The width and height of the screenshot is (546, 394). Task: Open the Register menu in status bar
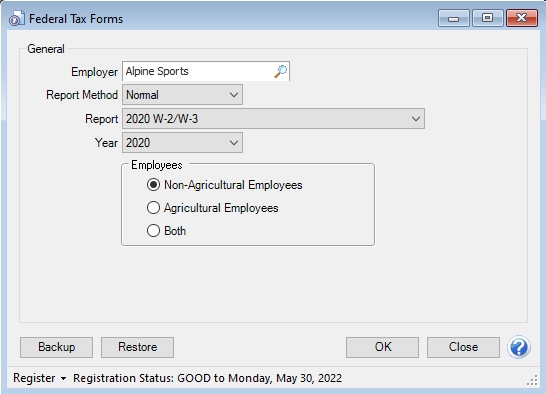[34, 378]
